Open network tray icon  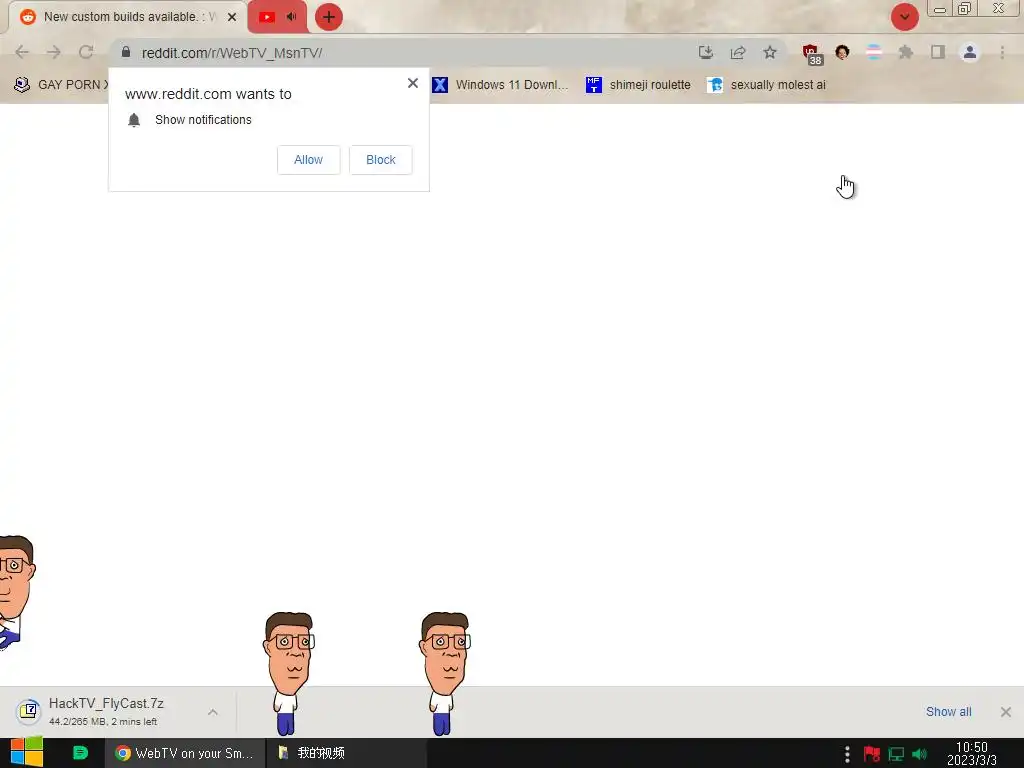coord(896,754)
